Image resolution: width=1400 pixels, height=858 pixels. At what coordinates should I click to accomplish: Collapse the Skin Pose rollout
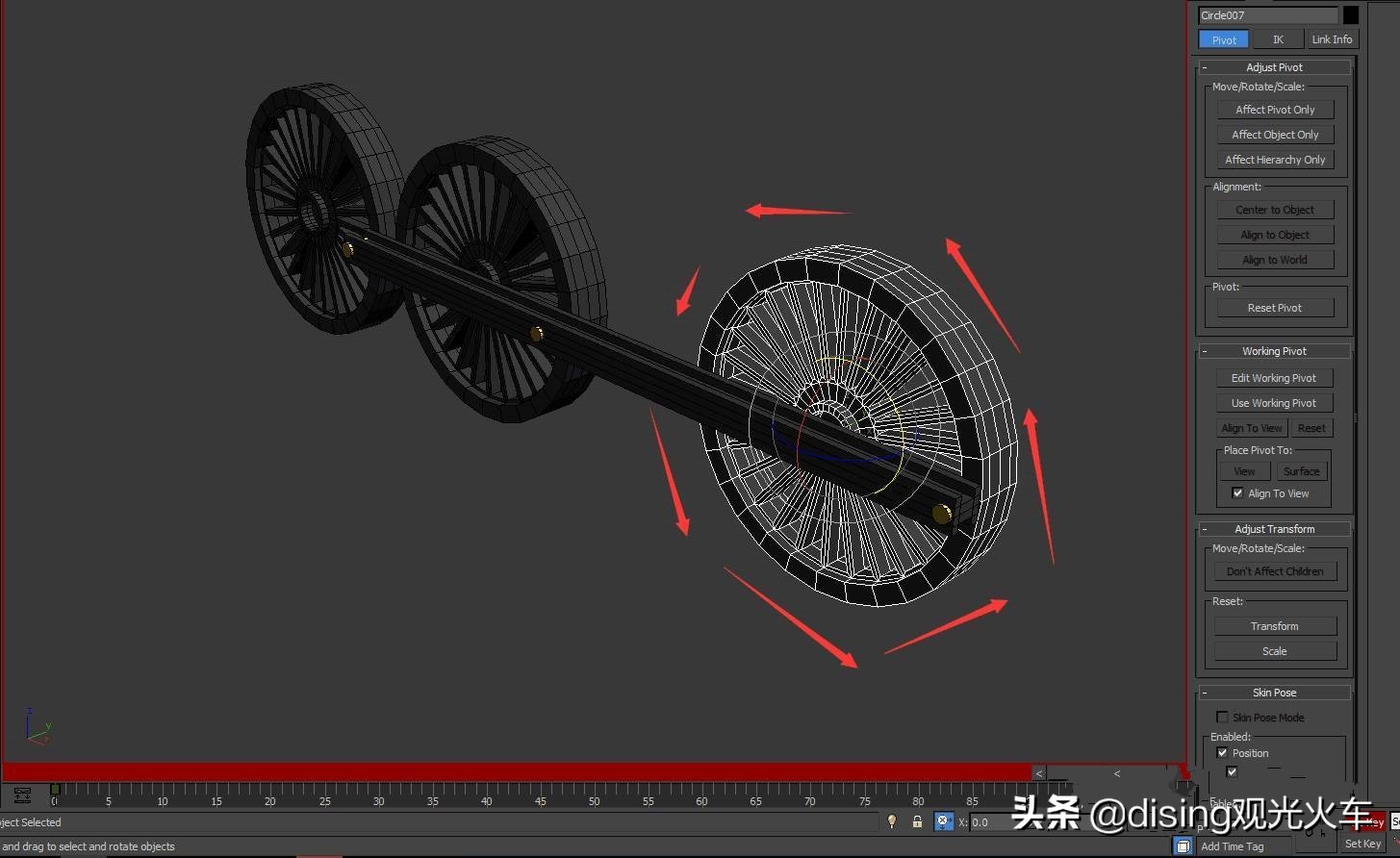(x=1205, y=692)
